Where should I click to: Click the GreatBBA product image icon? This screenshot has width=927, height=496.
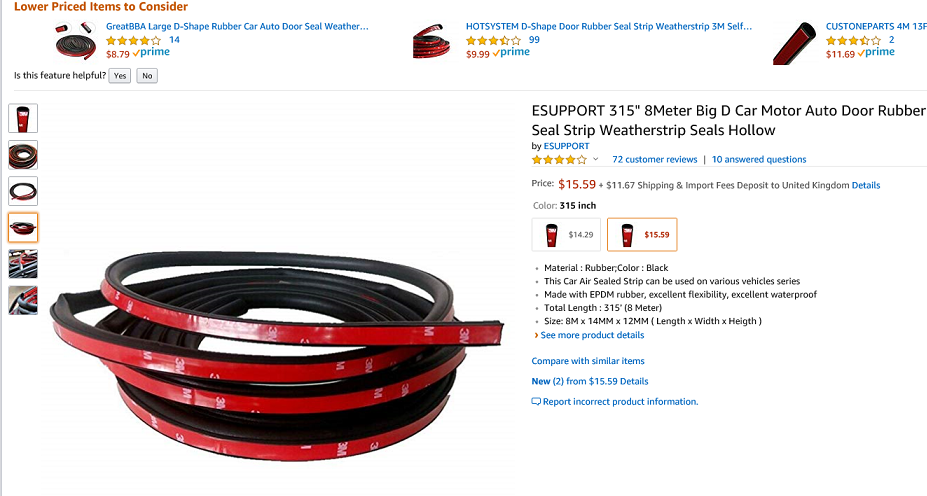(x=75, y=40)
